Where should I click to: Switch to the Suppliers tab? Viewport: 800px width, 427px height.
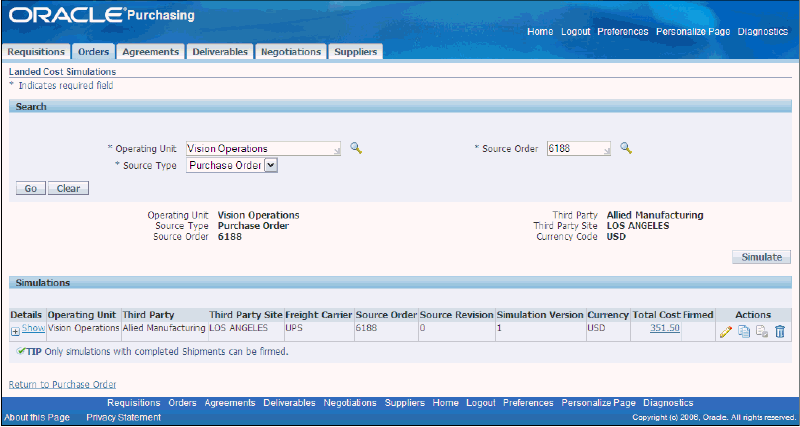(356, 52)
